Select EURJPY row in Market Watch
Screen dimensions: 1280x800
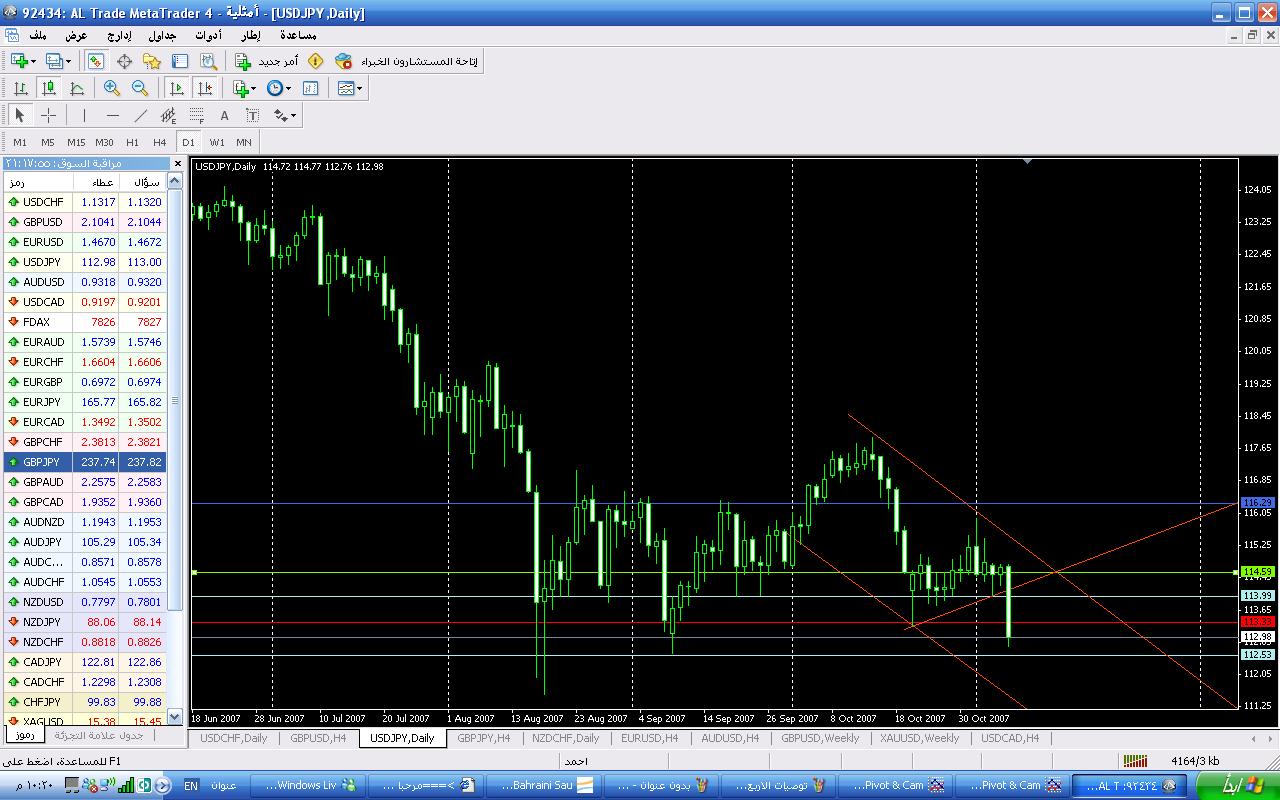pyautogui.click(x=42, y=402)
